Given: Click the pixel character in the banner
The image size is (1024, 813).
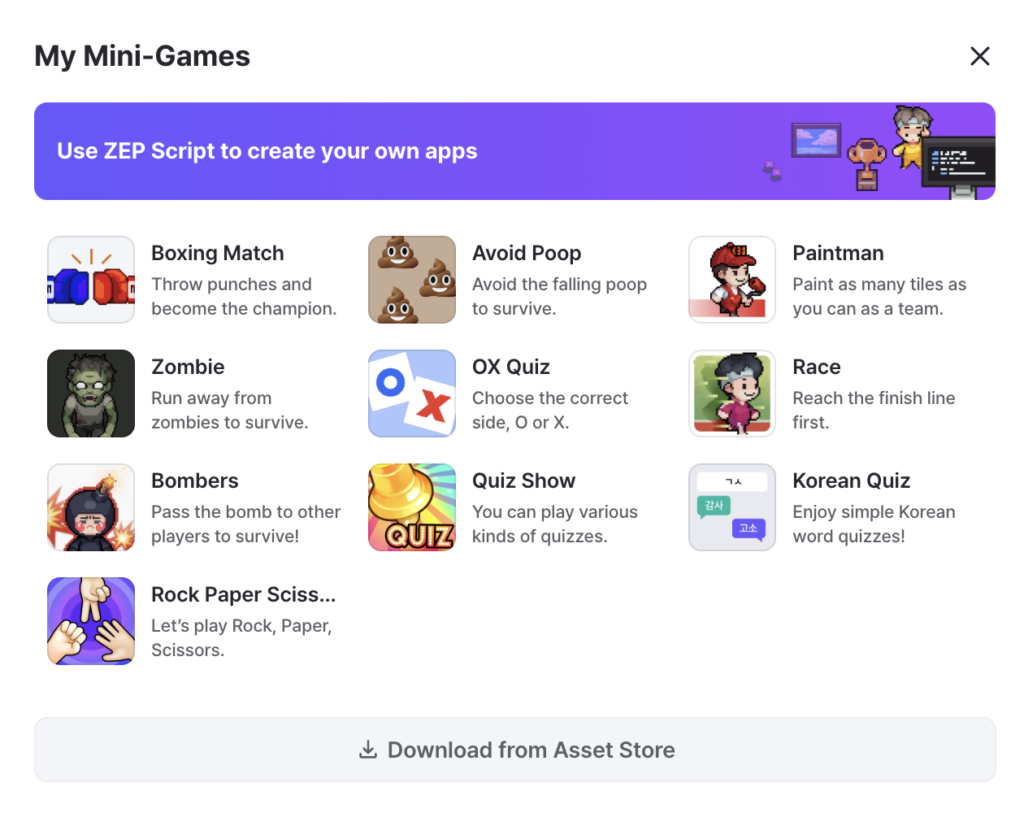Looking at the screenshot, I should click(x=911, y=137).
